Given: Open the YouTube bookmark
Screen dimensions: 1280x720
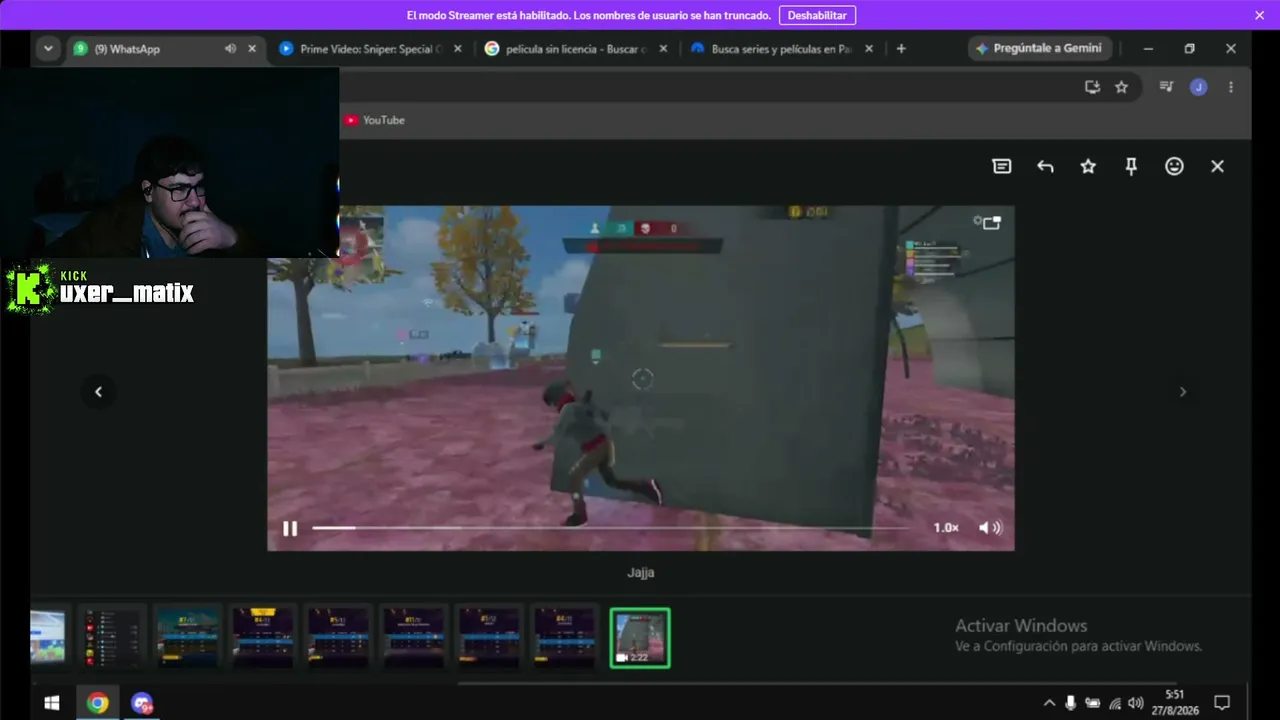Looking at the screenshot, I should pyautogui.click(x=374, y=120).
